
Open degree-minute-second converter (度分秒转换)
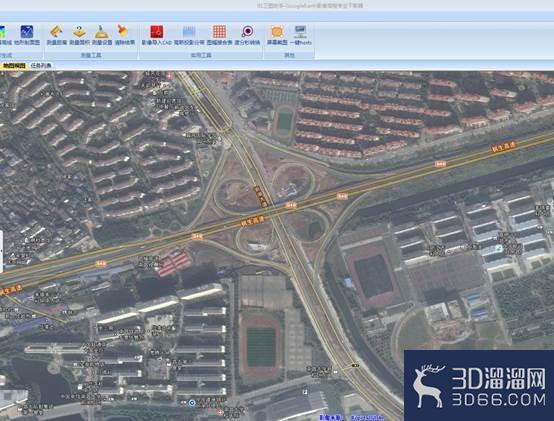247,36
